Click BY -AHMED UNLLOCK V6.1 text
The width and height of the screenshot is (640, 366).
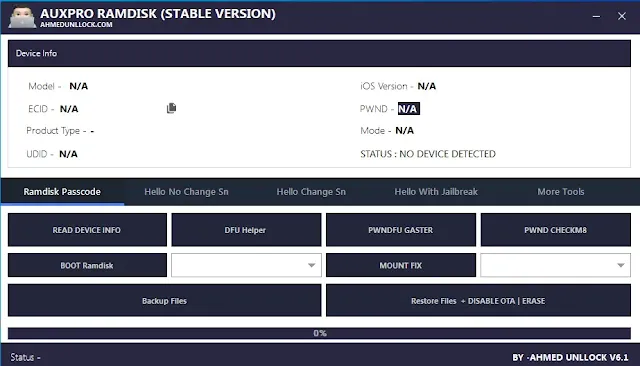point(570,357)
